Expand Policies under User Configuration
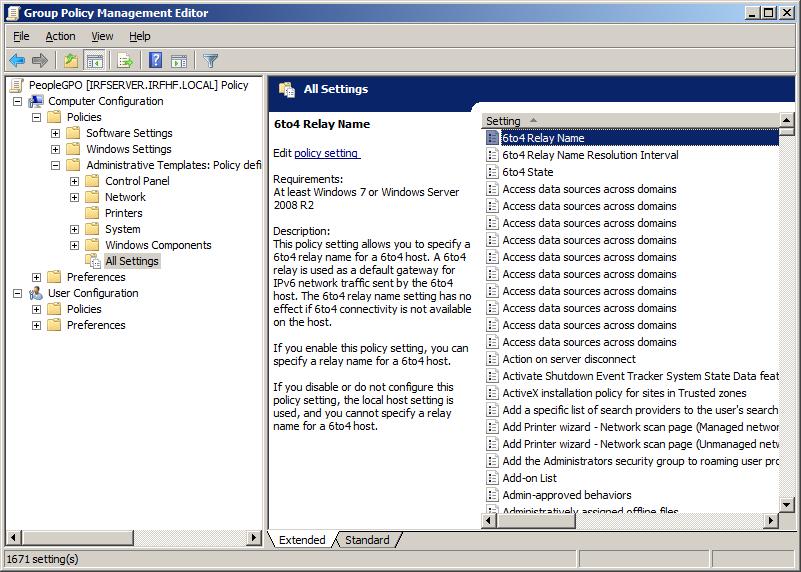The height and width of the screenshot is (572, 801). coord(36,309)
